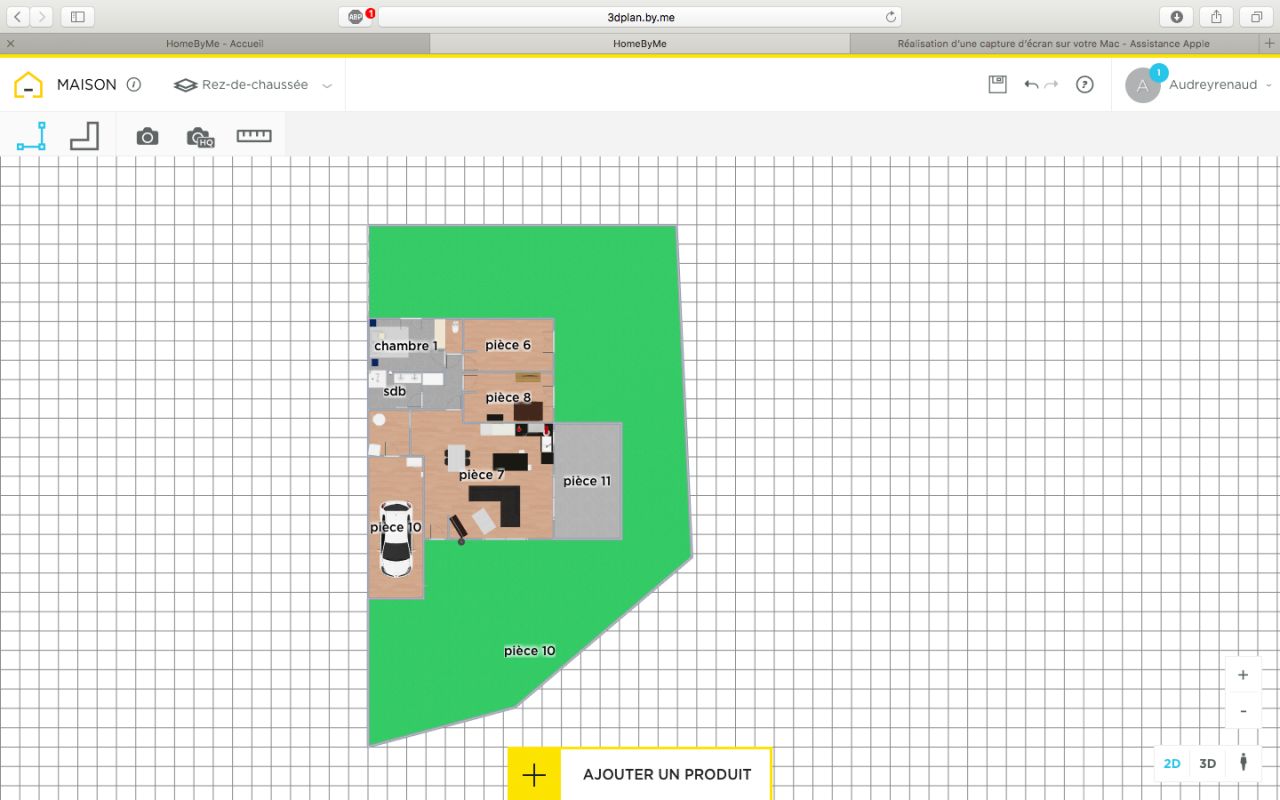This screenshot has width=1280, height=800.
Task: Open the HQ camera render tool
Action: pos(200,137)
